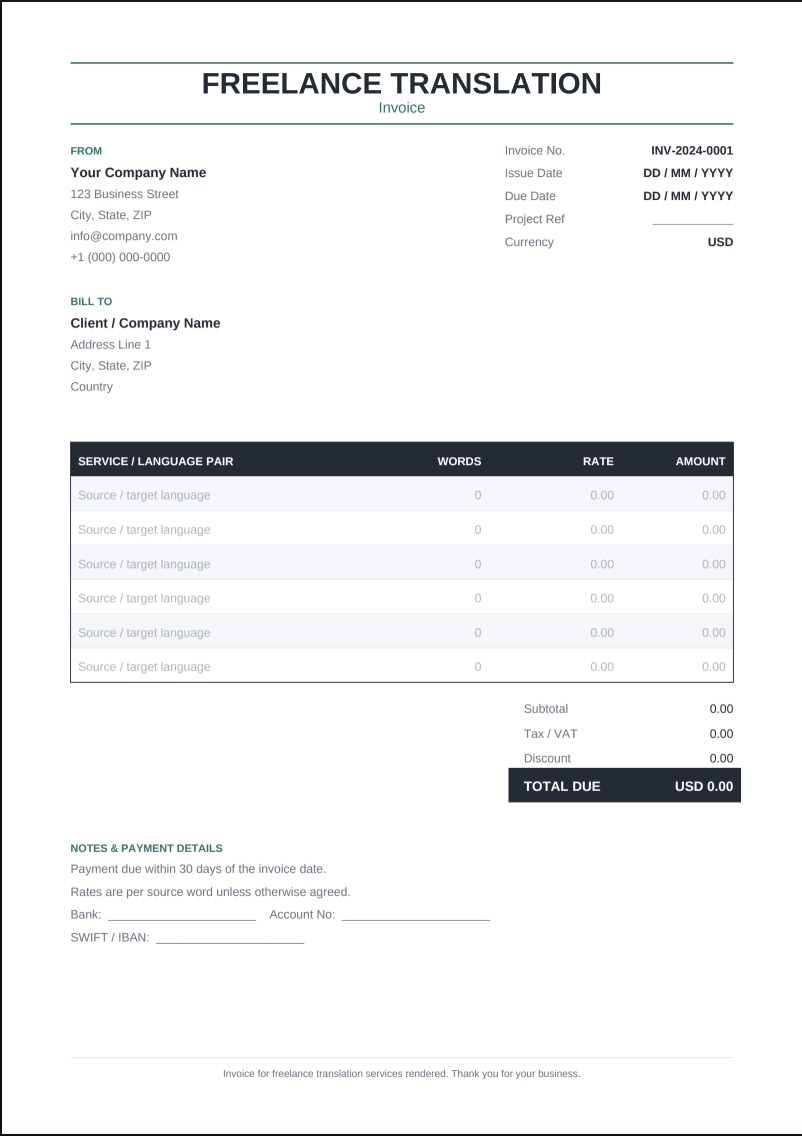802x1136 pixels.
Task: Click the Due Date DD / MM / YYYY value
Action: coord(688,196)
